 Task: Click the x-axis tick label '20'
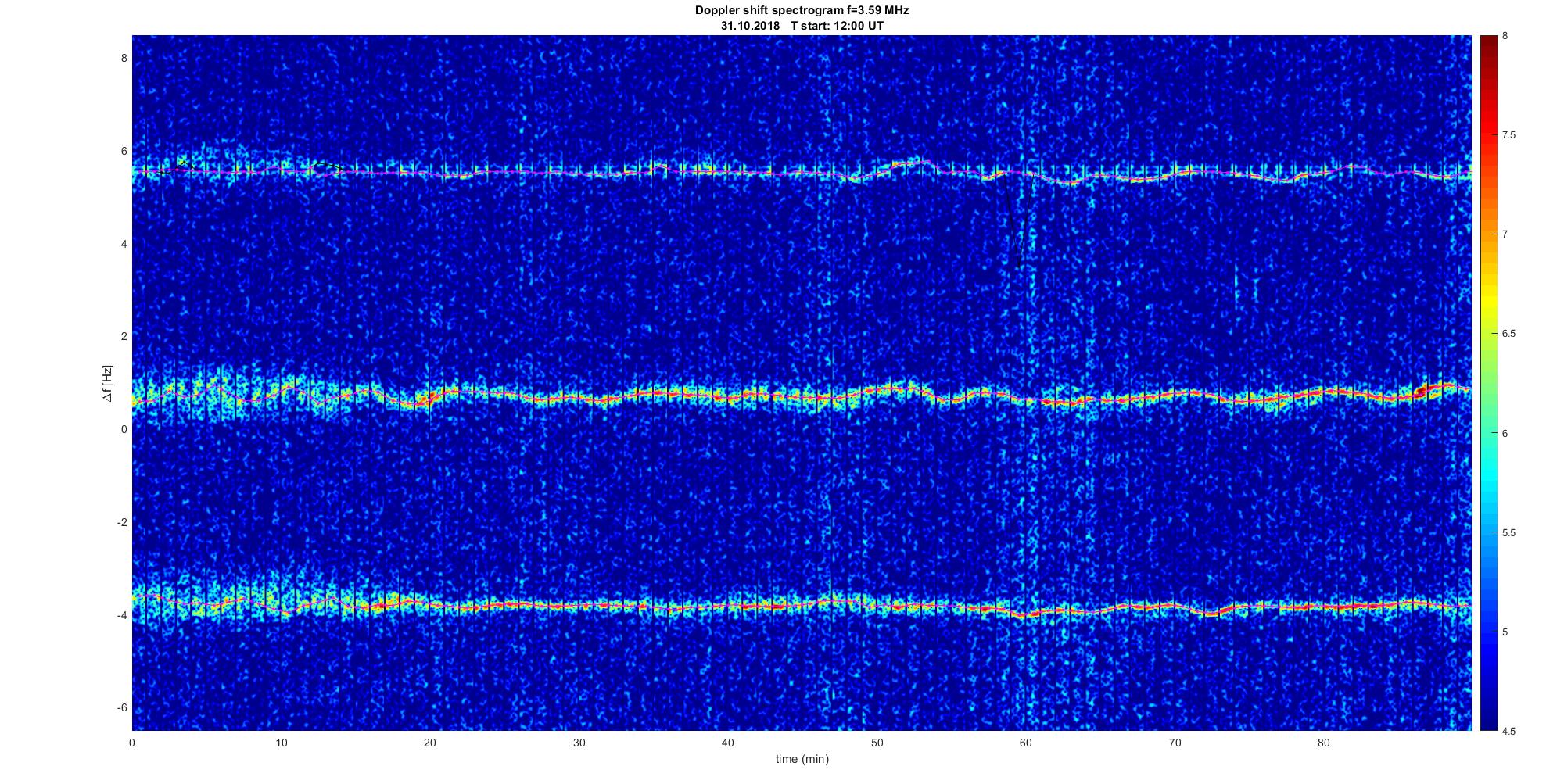[x=430, y=743]
